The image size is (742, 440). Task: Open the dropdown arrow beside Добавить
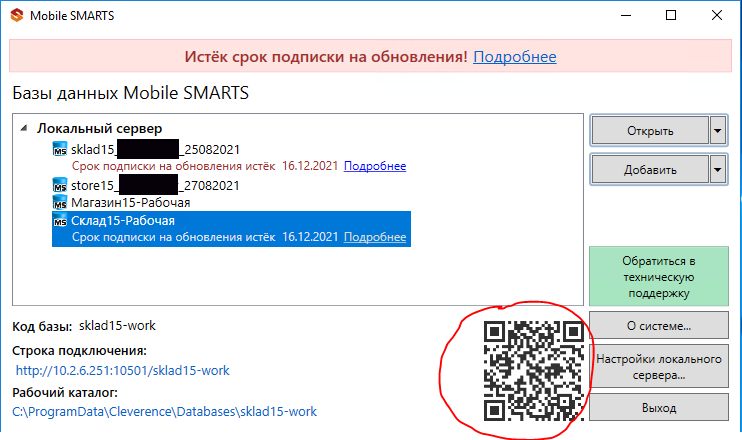coord(717,169)
